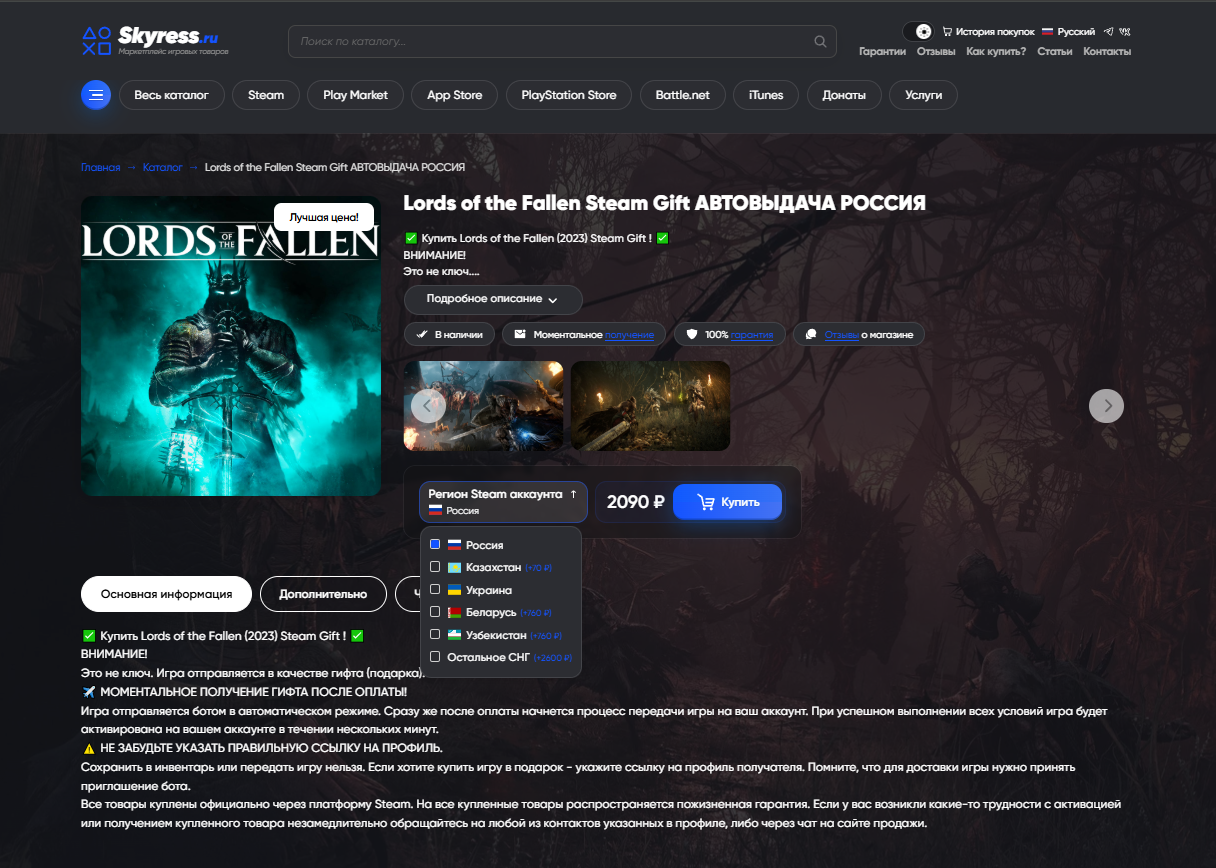Open История покупок cart
1216x868 pixels.
988,32
